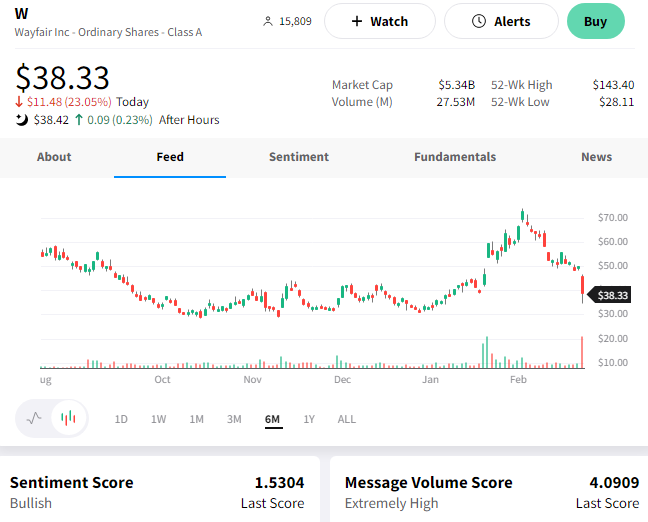Image resolution: width=648 pixels, height=522 pixels.
Task: Switch to line chart view icon
Action: (x=34, y=418)
